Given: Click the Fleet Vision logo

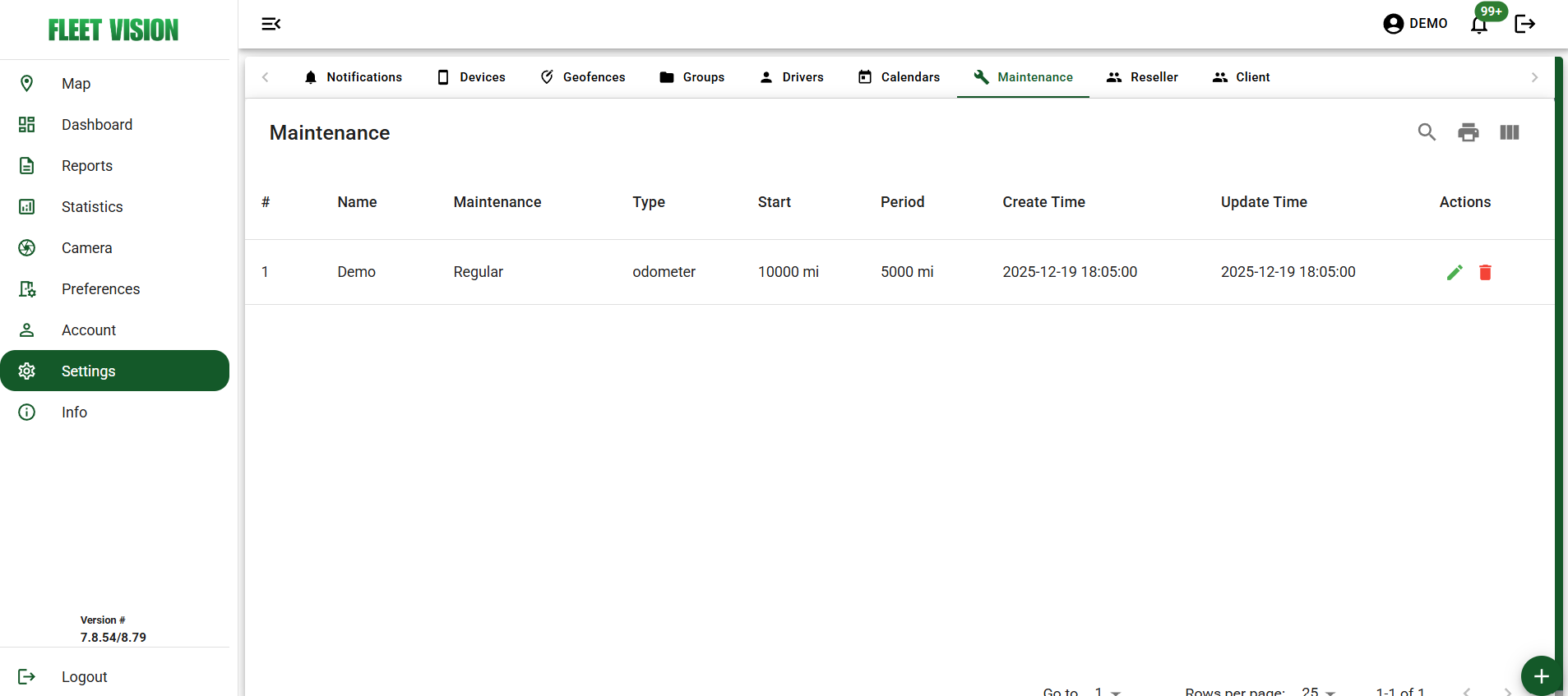Looking at the screenshot, I should click(113, 30).
